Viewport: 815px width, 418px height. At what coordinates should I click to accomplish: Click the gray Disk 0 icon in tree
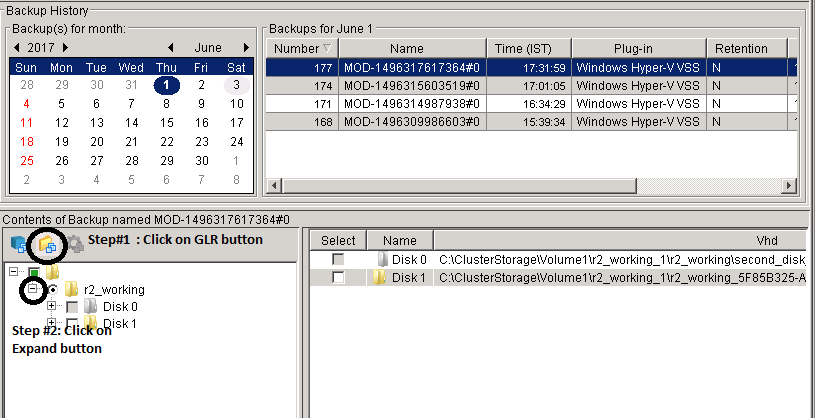90,307
